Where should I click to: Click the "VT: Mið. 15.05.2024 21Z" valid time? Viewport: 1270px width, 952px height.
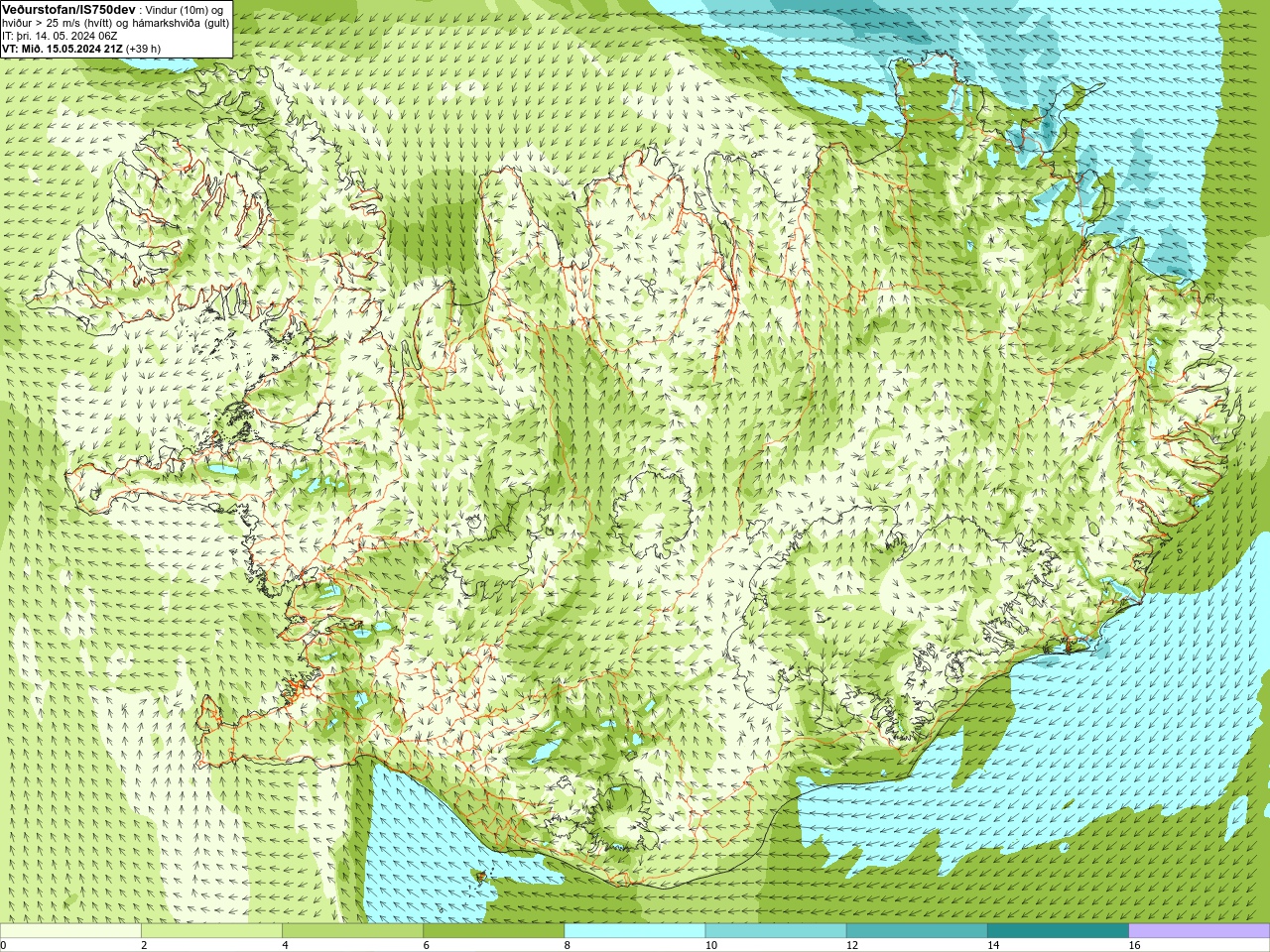(x=63, y=49)
